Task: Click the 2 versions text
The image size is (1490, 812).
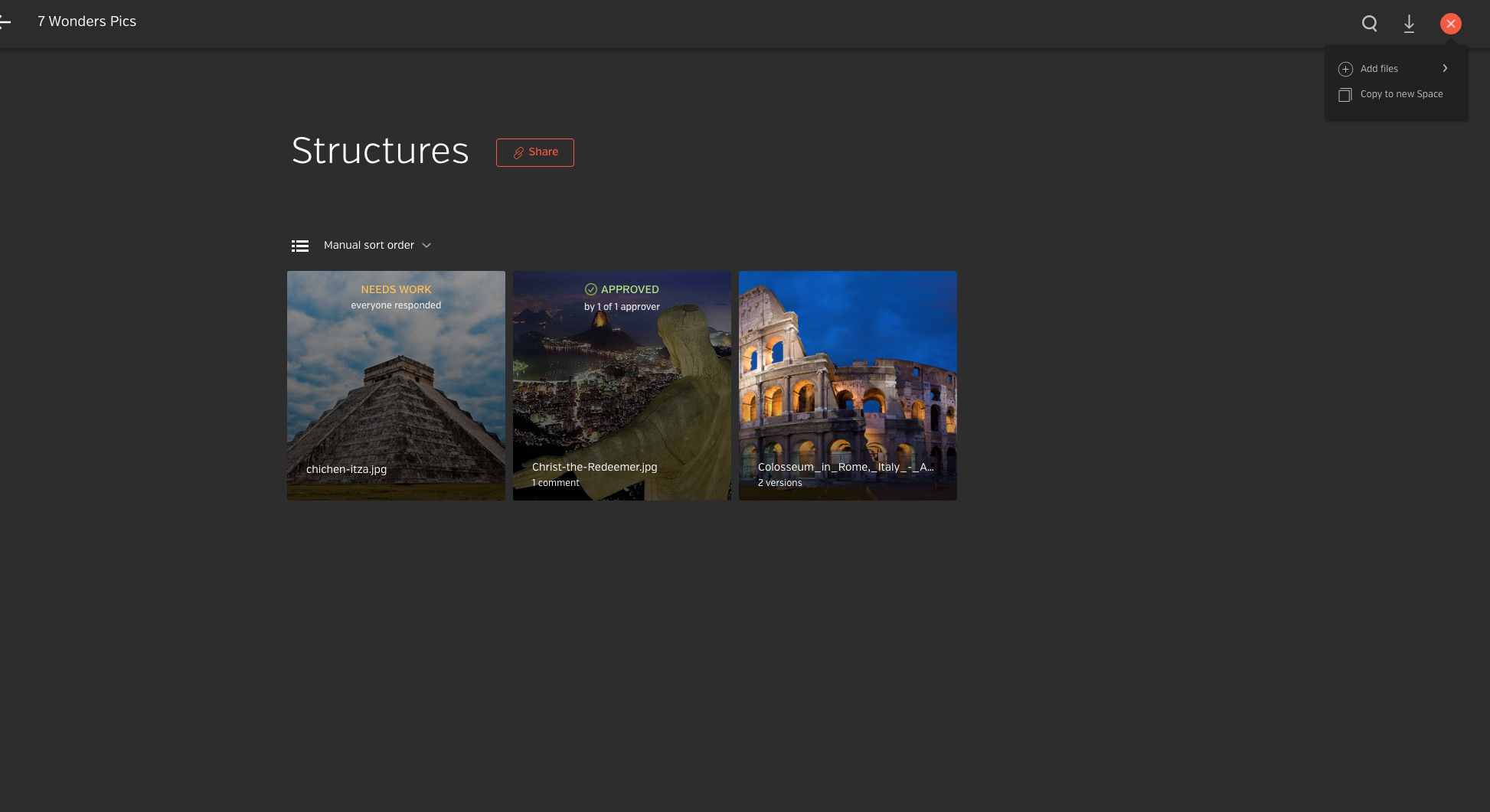Action: click(780, 483)
